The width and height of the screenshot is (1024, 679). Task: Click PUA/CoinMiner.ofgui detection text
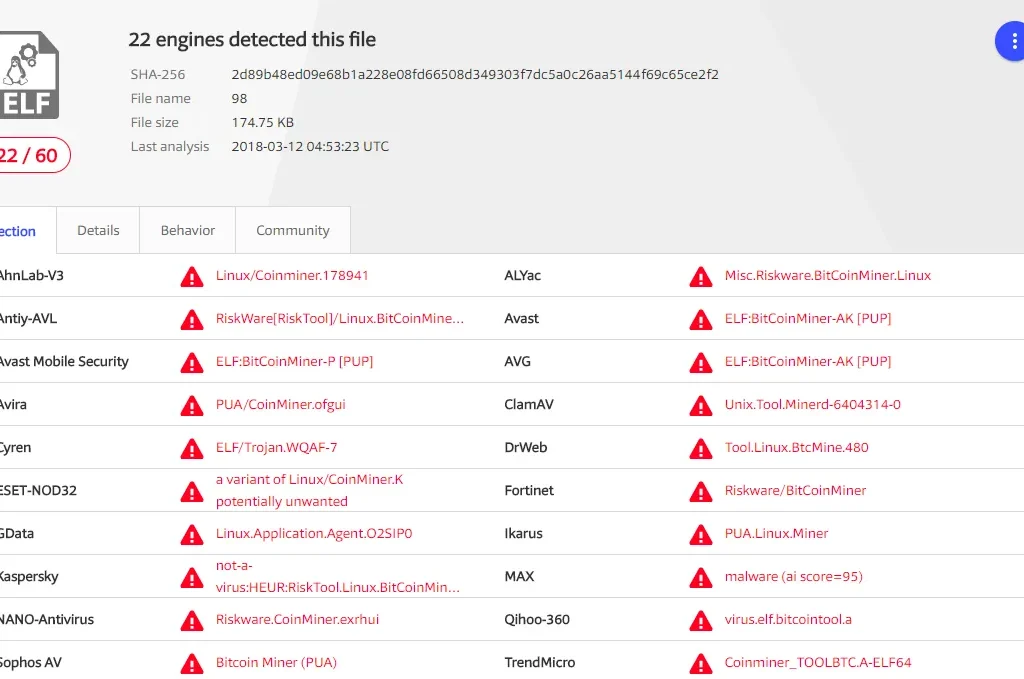(281, 405)
